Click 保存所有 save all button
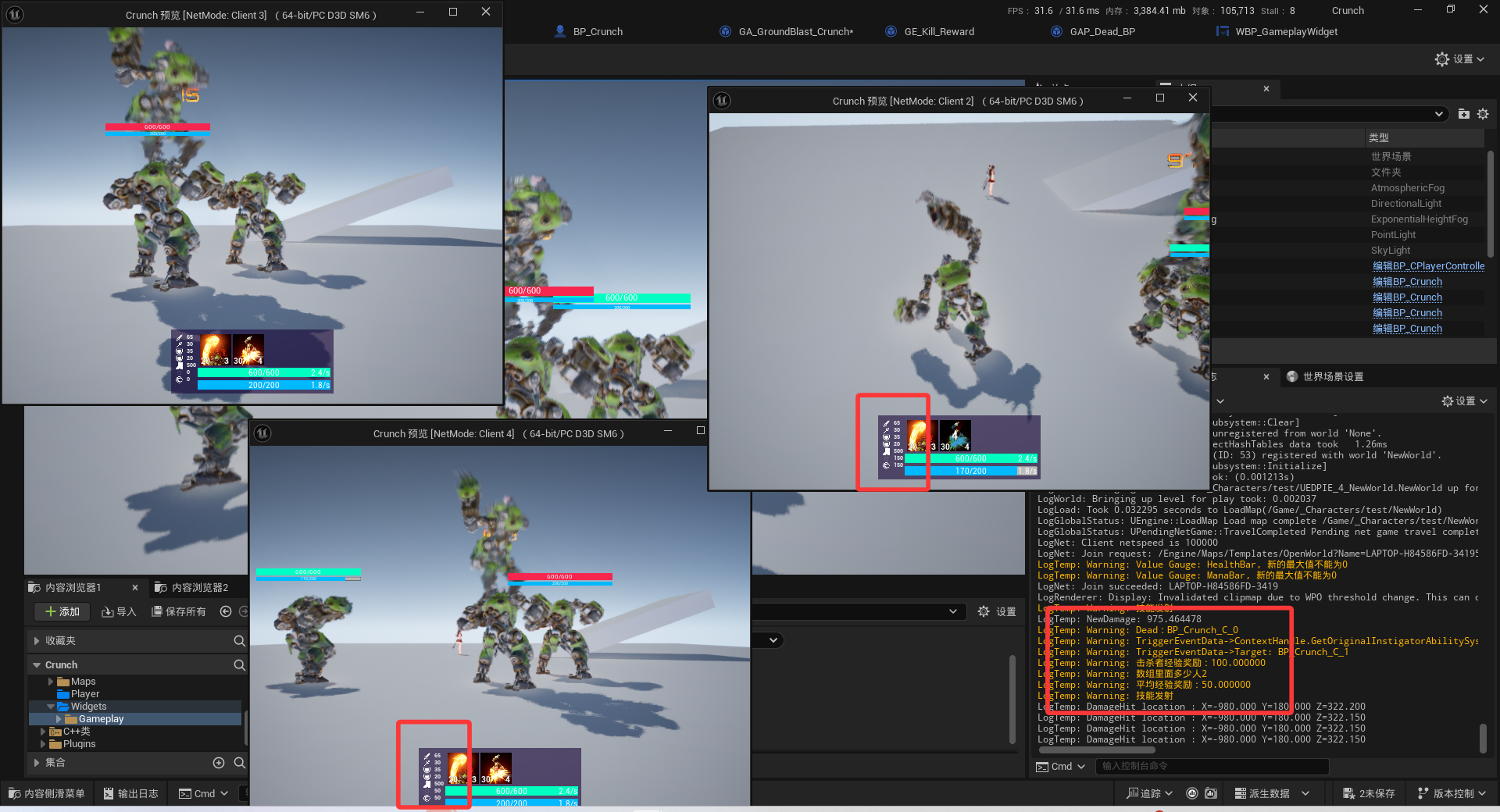 click(x=179, y=611)
